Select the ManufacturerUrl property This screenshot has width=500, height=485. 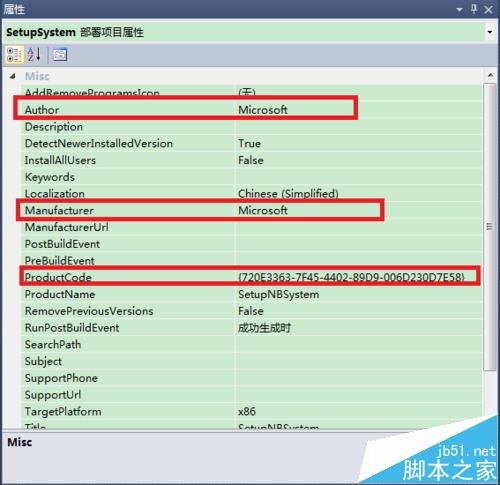pyautogui.click(x=66, y=227)
